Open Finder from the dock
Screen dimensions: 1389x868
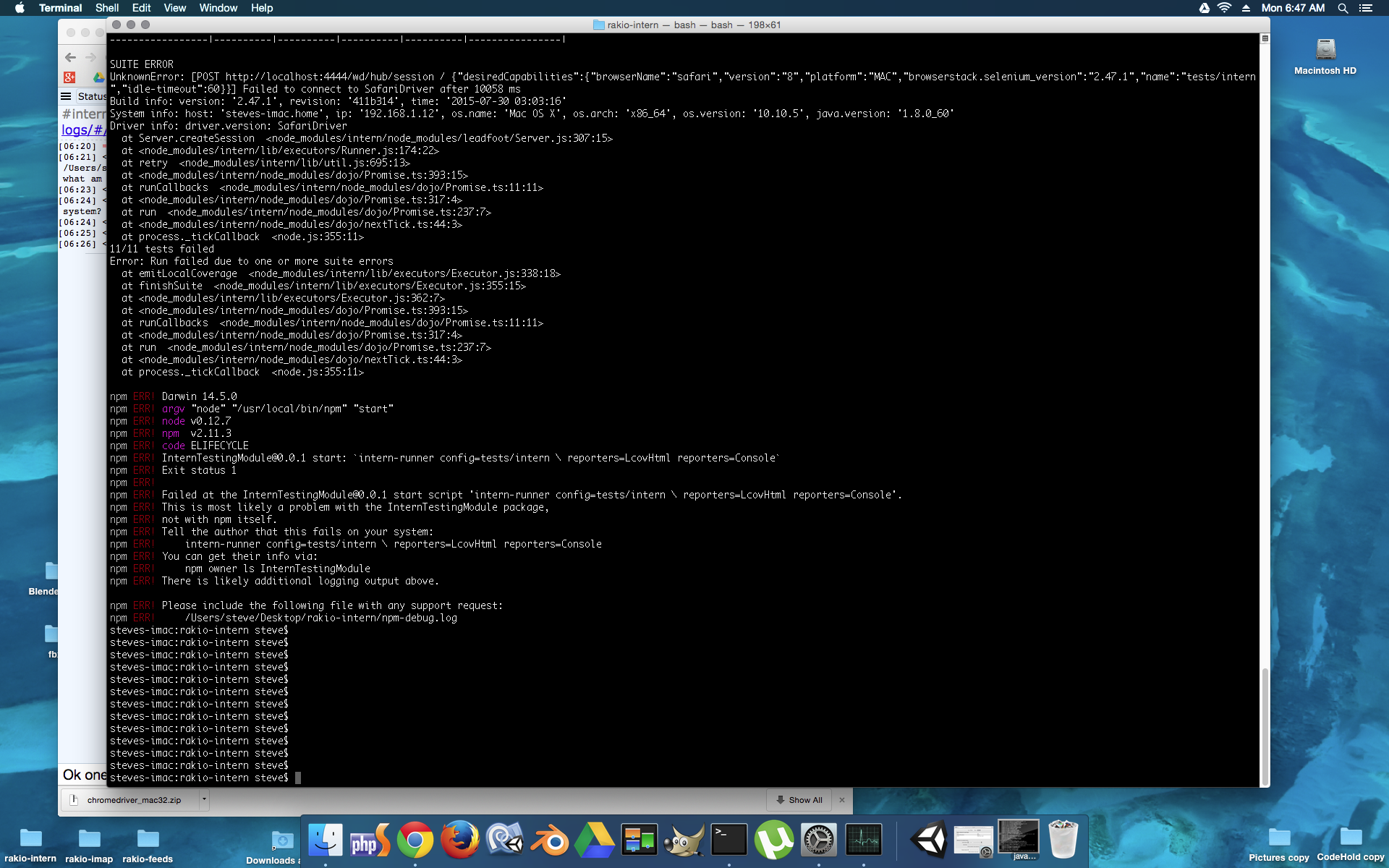pos(326,840)
